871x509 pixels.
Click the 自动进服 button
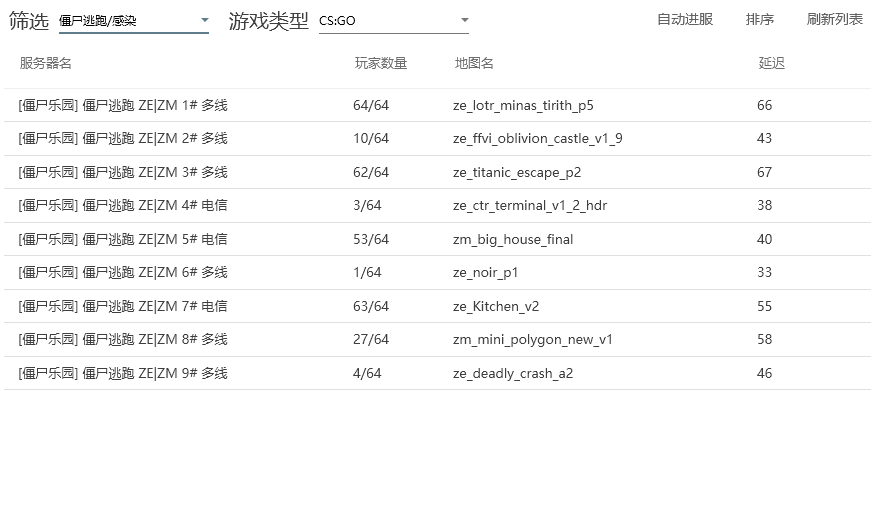coord(685,19)
